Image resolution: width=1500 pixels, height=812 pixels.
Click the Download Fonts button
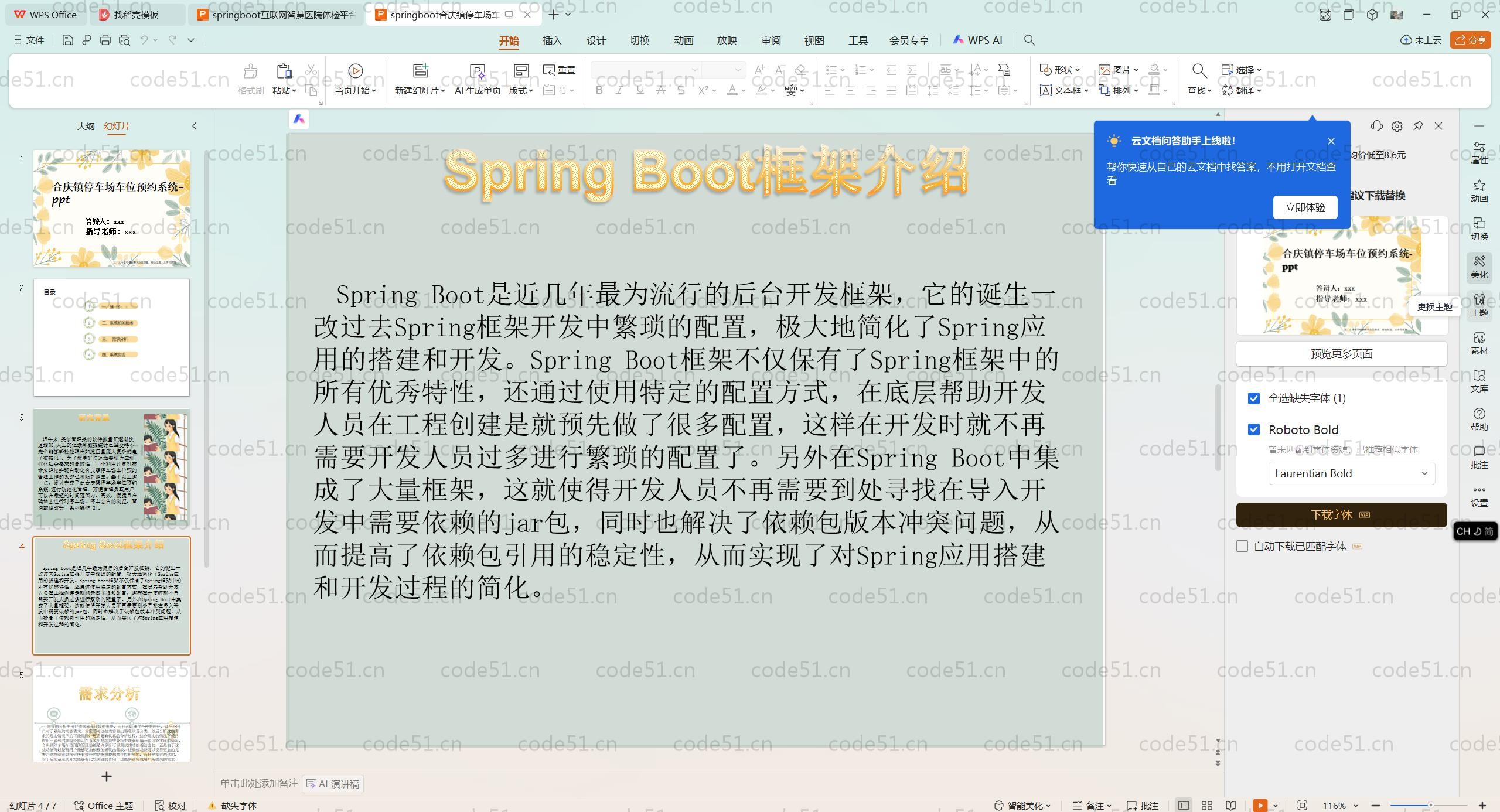1341,515
